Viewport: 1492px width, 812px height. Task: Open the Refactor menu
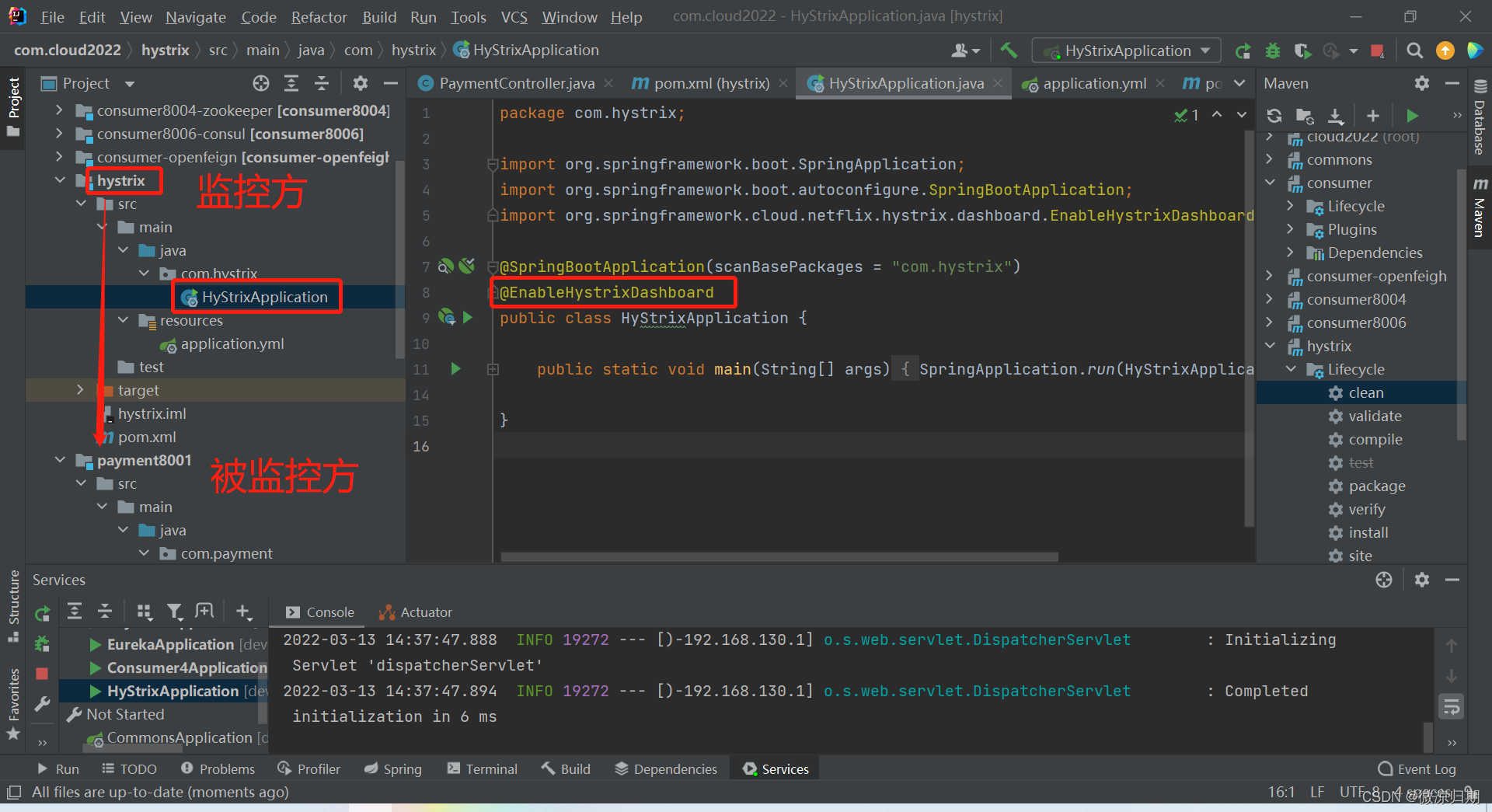319,17
